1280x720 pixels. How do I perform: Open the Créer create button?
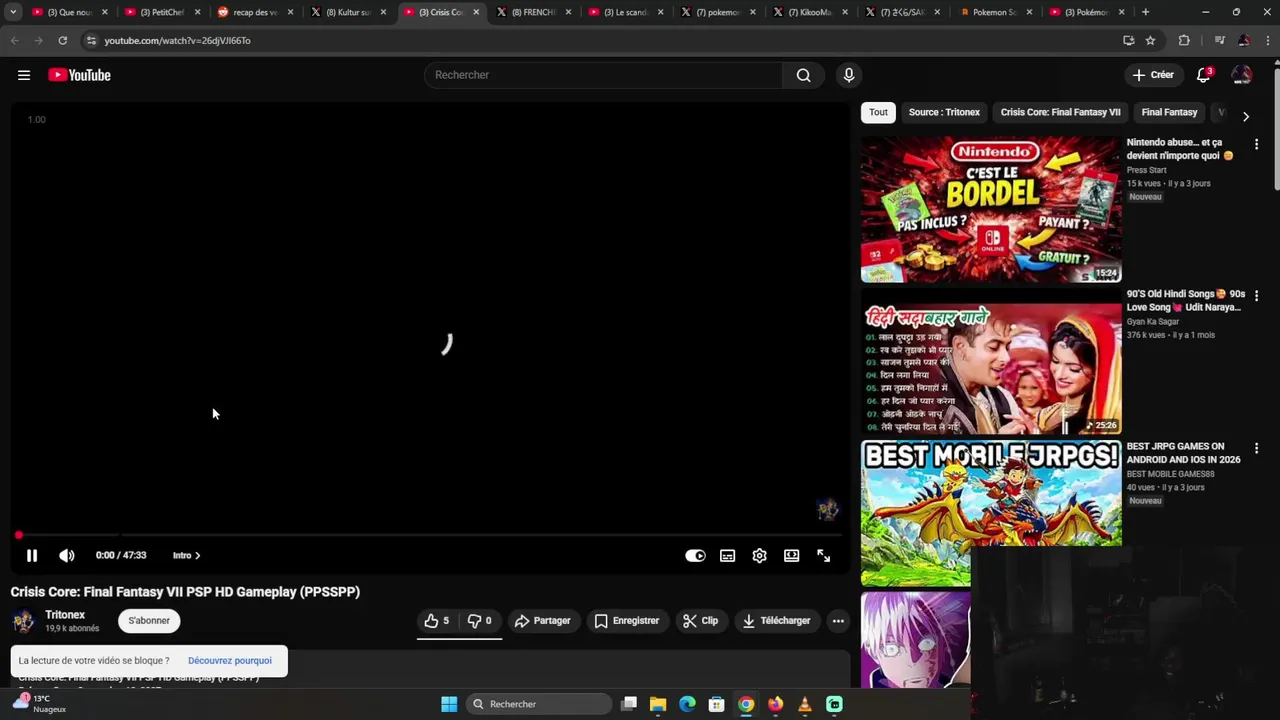coord(1152,75)
